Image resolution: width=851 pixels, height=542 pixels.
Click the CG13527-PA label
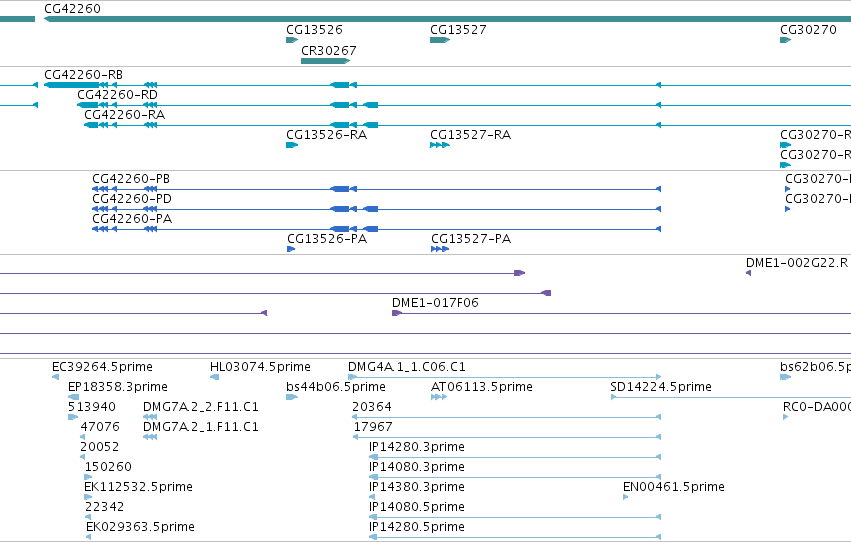(471, 239)
